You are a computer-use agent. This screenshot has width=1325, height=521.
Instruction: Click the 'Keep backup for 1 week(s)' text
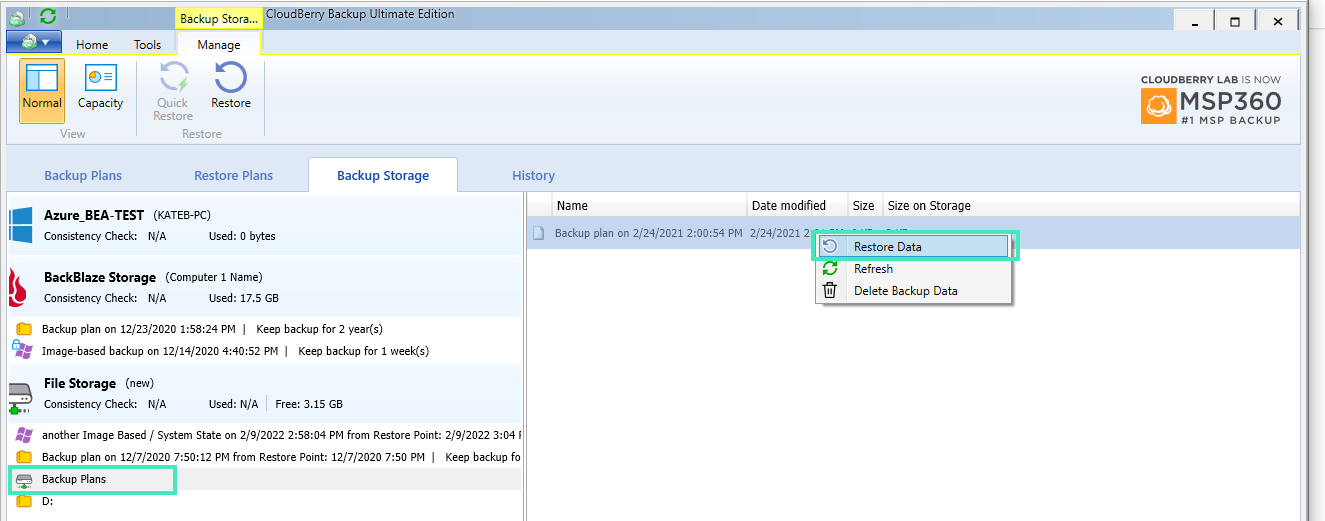pos(364,351)
